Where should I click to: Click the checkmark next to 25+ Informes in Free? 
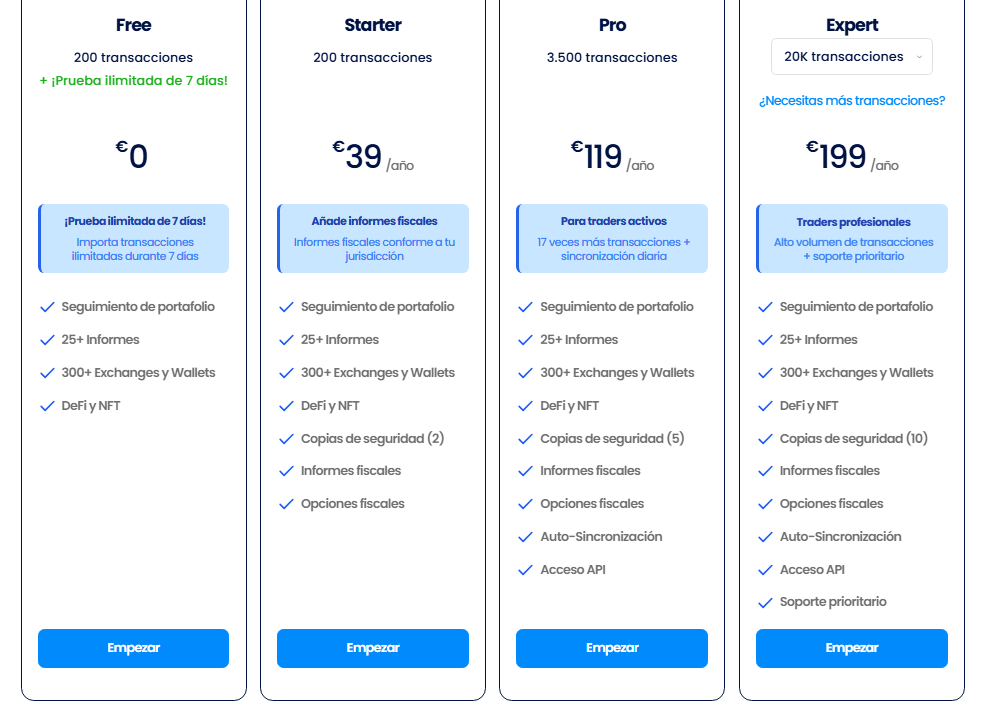(47, 340)
